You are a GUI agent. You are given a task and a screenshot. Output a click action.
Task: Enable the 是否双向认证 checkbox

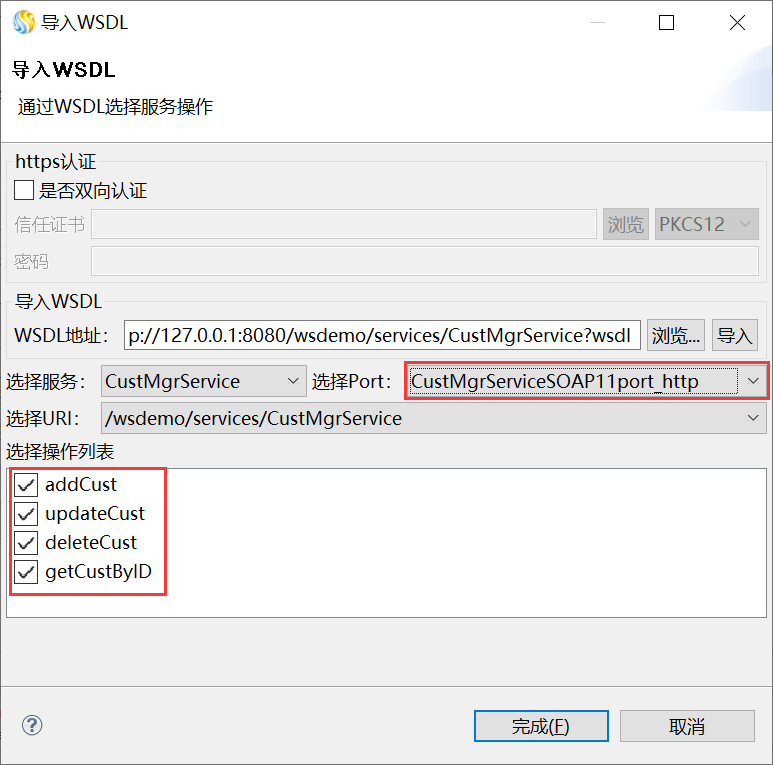click(24, 190)
